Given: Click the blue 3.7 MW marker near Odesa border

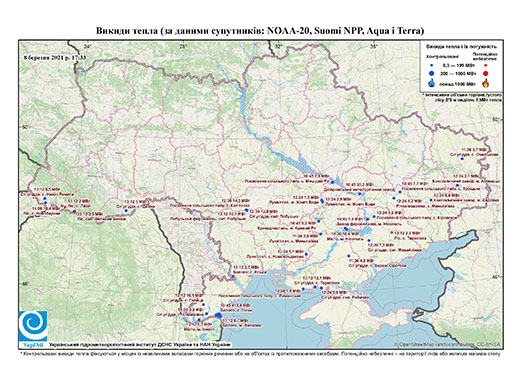Looking at the screenshot, I should coord(234,276).
